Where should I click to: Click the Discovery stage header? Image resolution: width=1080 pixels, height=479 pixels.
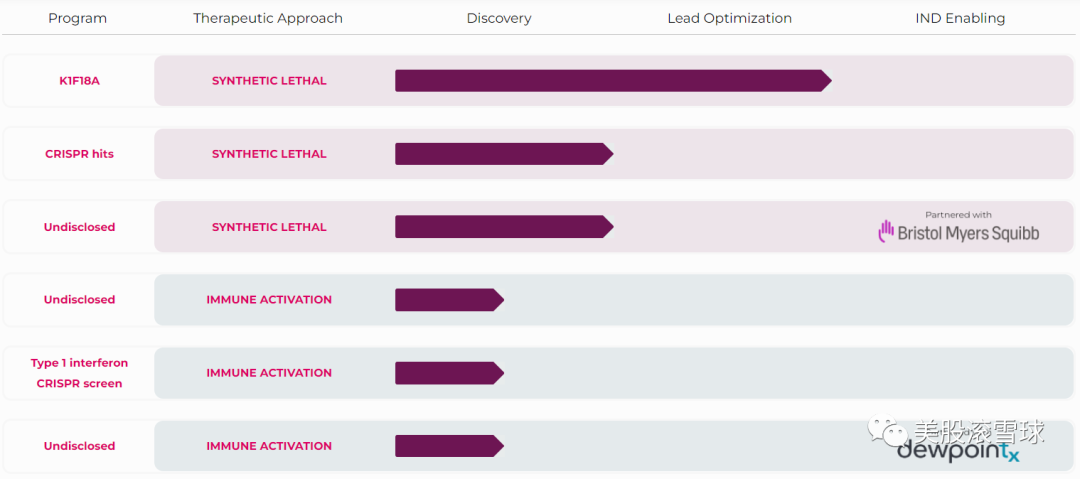499,18
